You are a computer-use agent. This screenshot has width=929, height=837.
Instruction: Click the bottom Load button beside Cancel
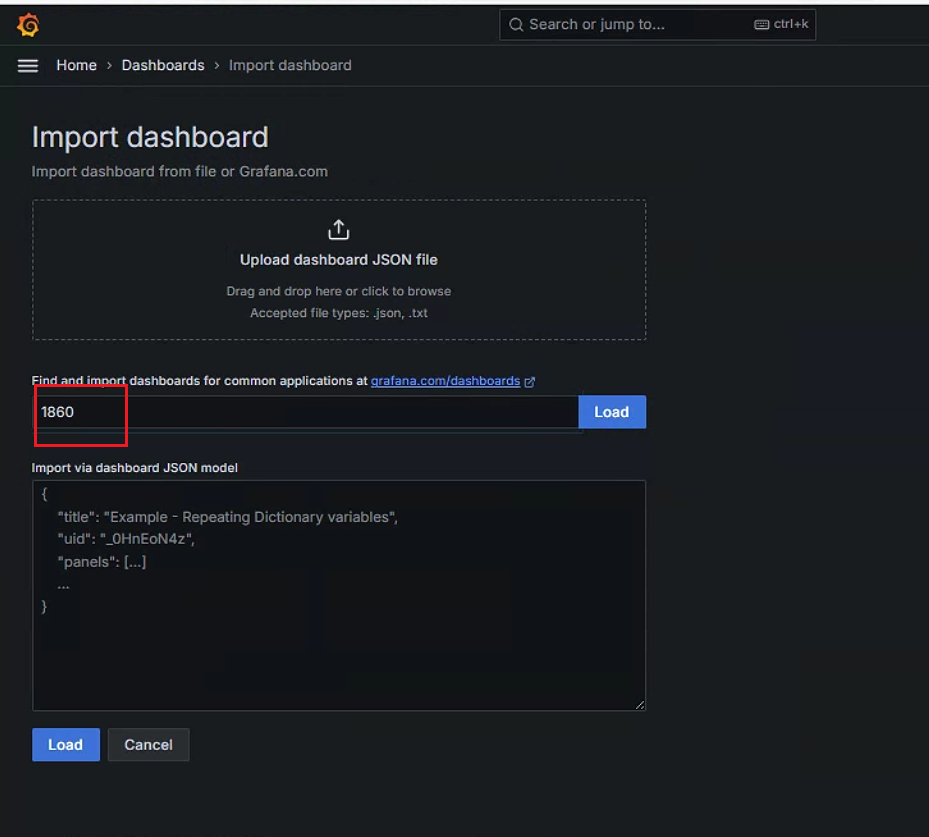pyautogui.click(x=66, y=745)
